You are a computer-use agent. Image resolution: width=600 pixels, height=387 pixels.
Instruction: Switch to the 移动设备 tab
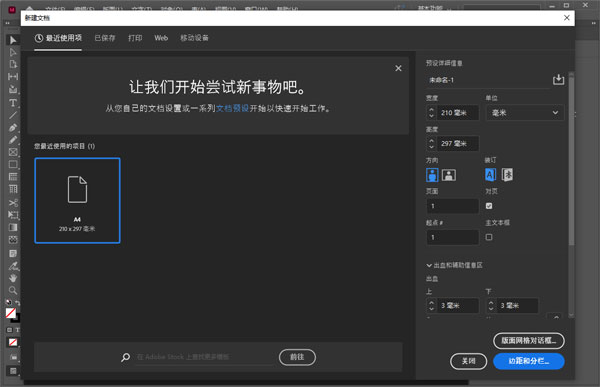click(x=194, y=38)
